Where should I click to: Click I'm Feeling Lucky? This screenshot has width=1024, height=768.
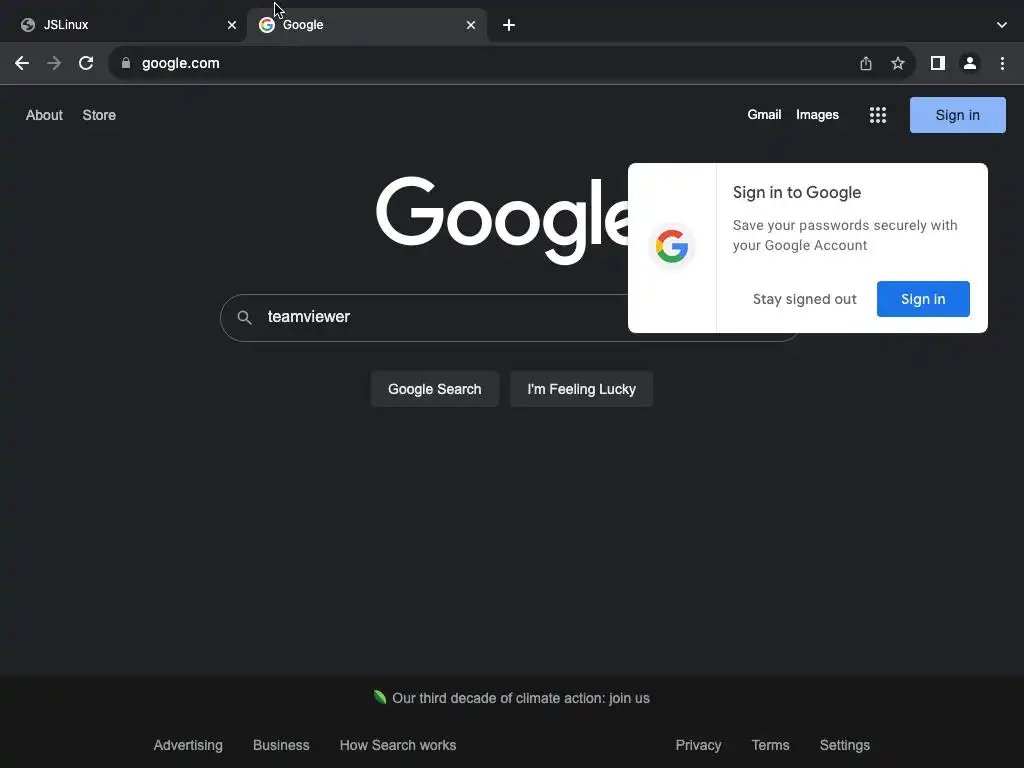581,389
